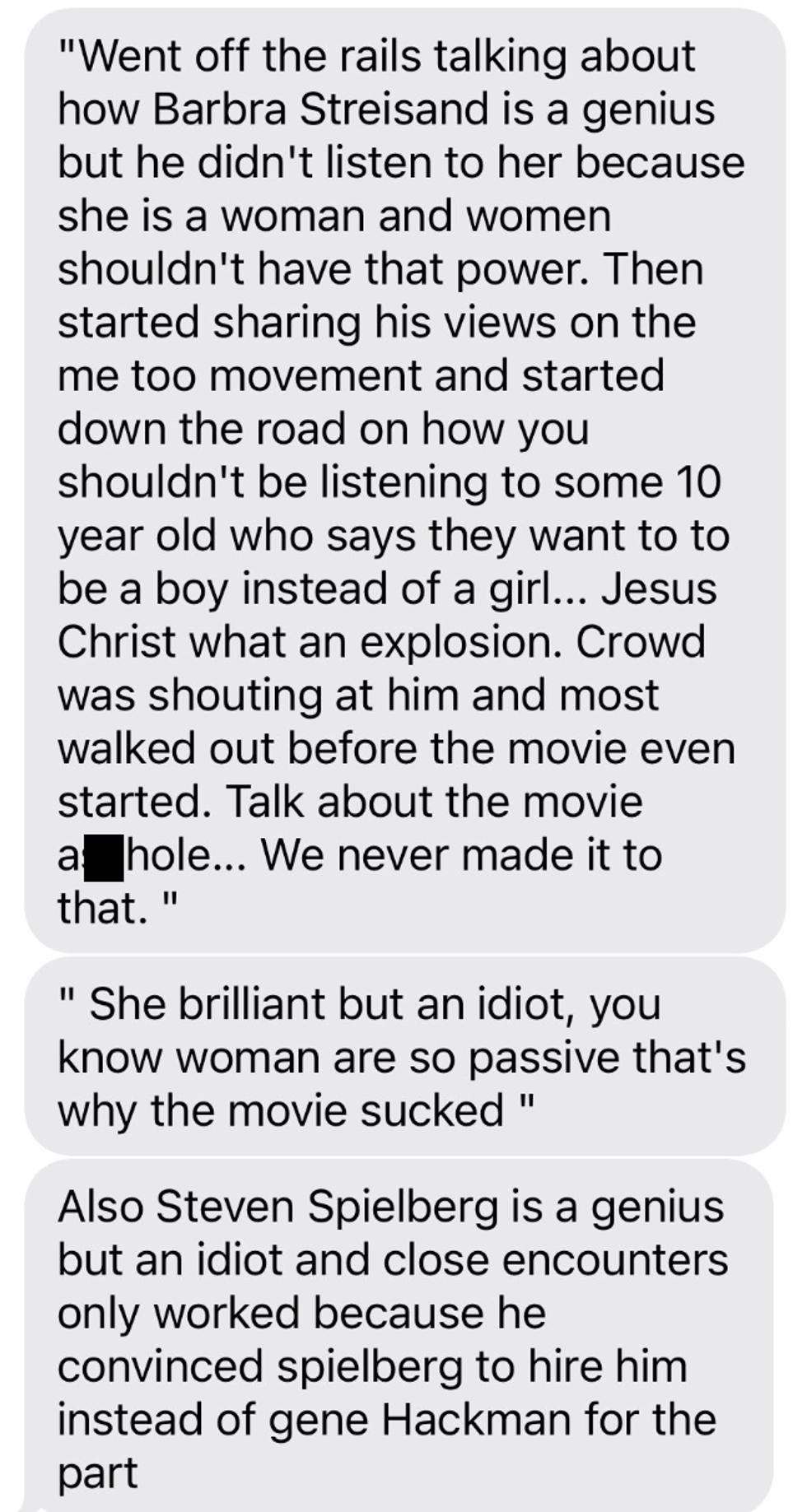The height and width of the screenshot is (1512, 807).
Task: Click the phrase "convinced spielberg to hire him"
Action: pyautogui.click(x=372, y=1366)
